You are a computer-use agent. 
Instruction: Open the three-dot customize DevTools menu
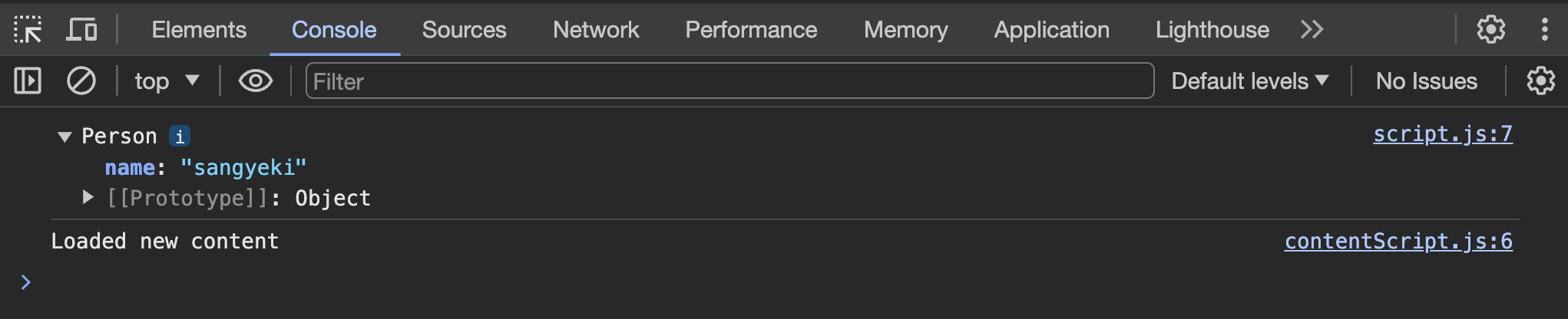[x=1544, y=30]
